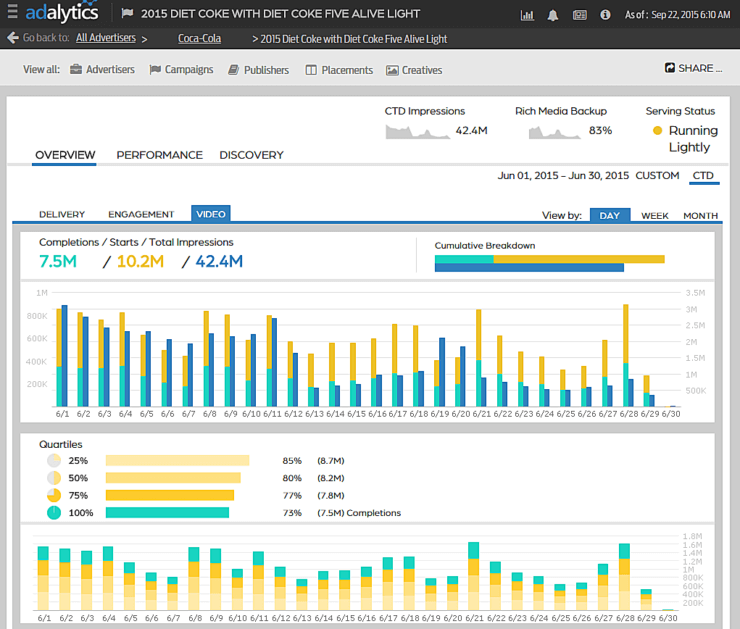
Task: Switch to the OVERVIEW tab
Action: click(65, 155)
